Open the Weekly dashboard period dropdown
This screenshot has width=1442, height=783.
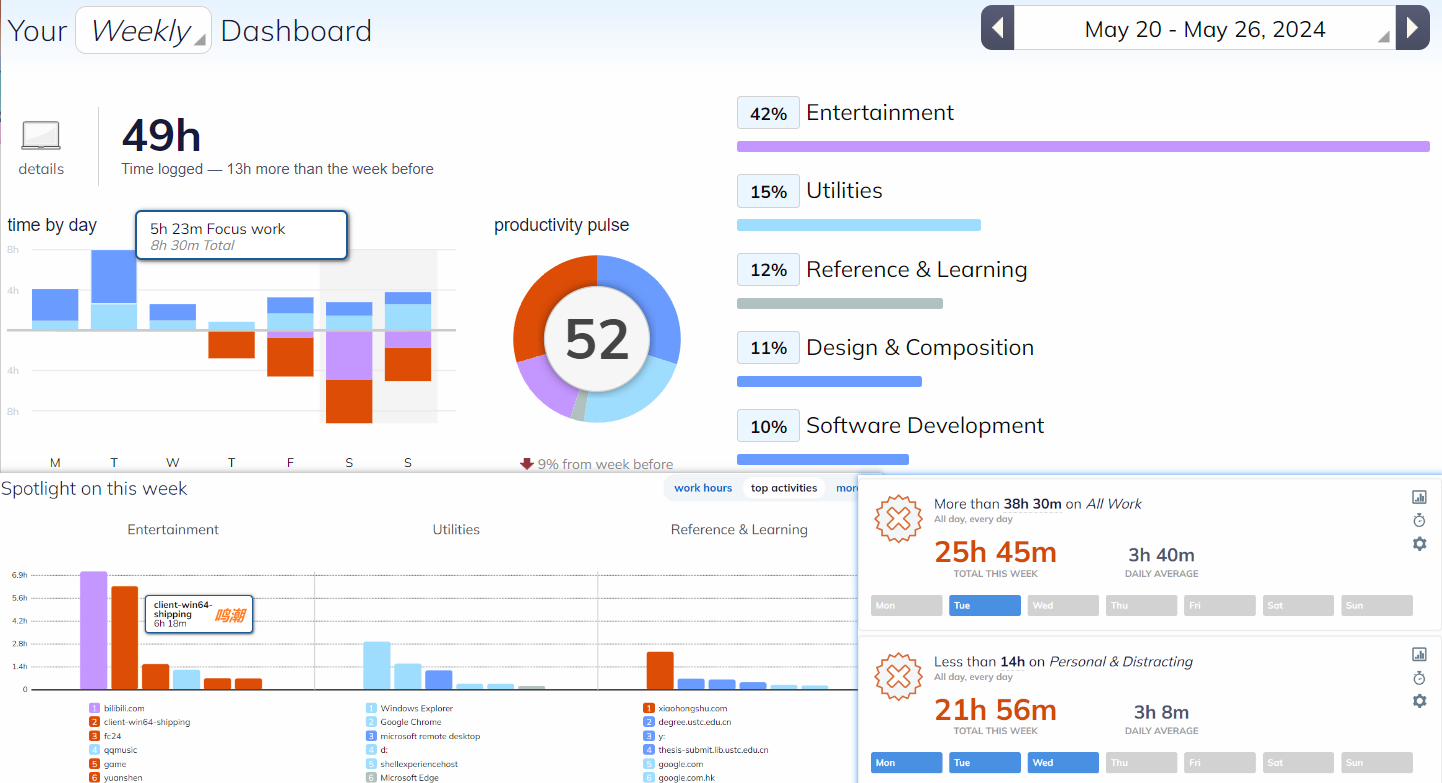(x=143, y=31)
